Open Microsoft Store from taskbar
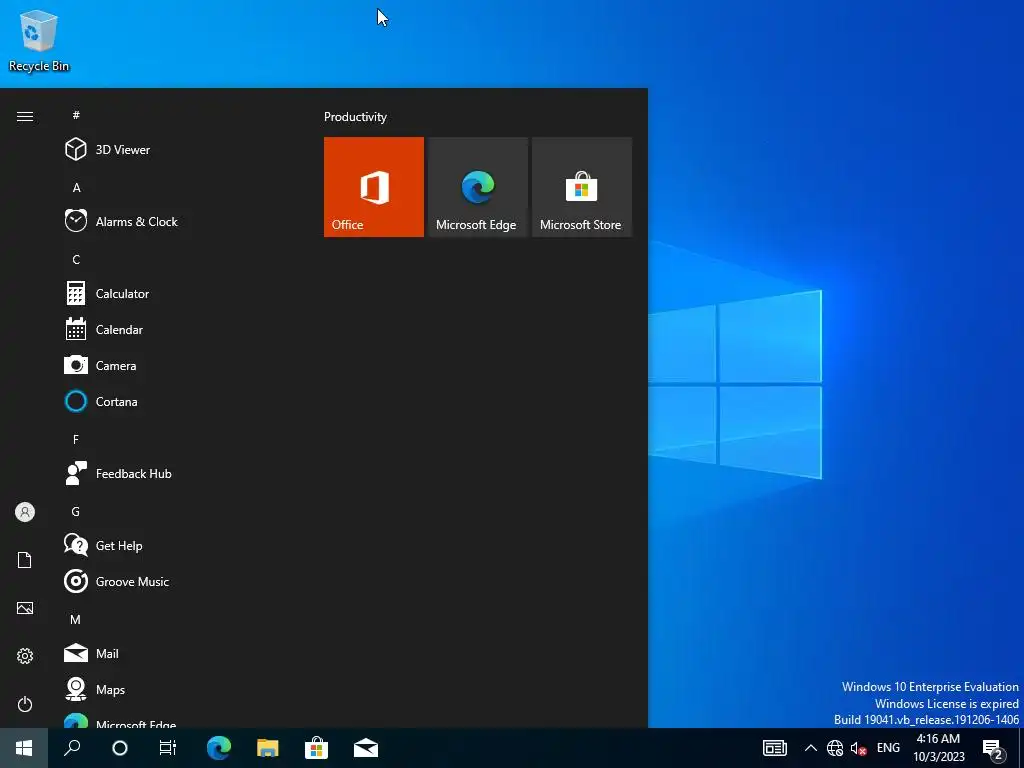1024x768 pixels. [x=317, y=748]
